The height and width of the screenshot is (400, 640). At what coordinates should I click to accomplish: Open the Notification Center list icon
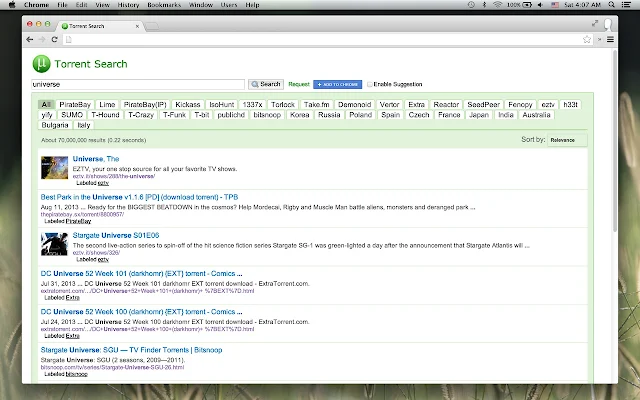point(626,5)
